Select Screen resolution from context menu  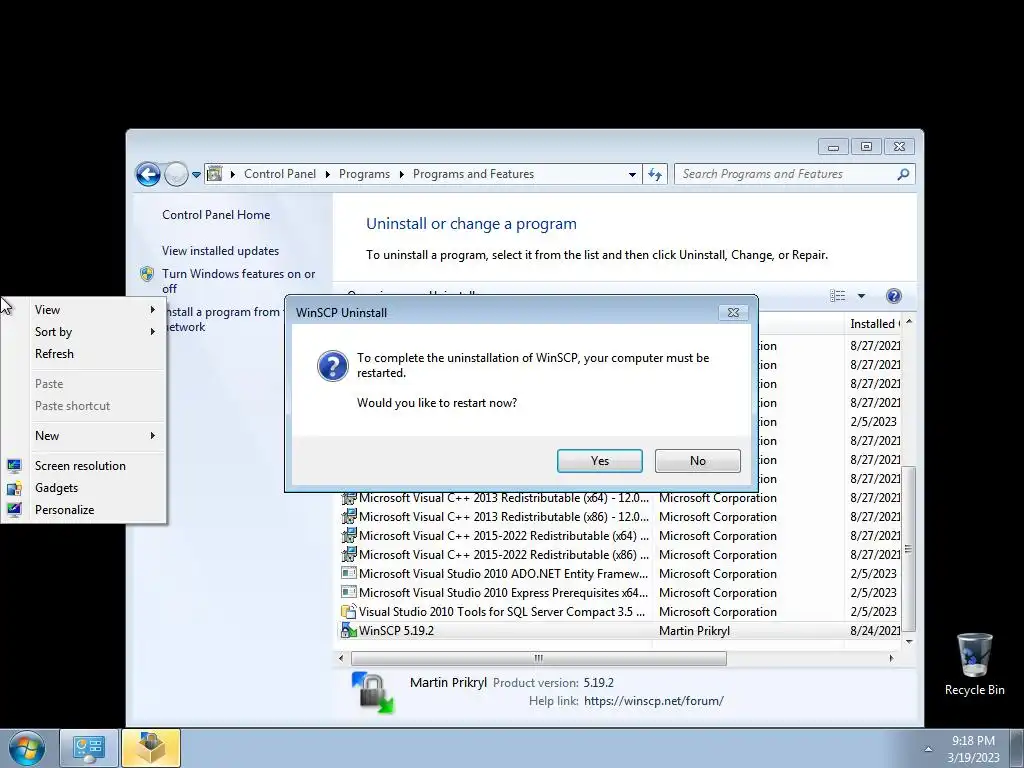coord(84,466)
